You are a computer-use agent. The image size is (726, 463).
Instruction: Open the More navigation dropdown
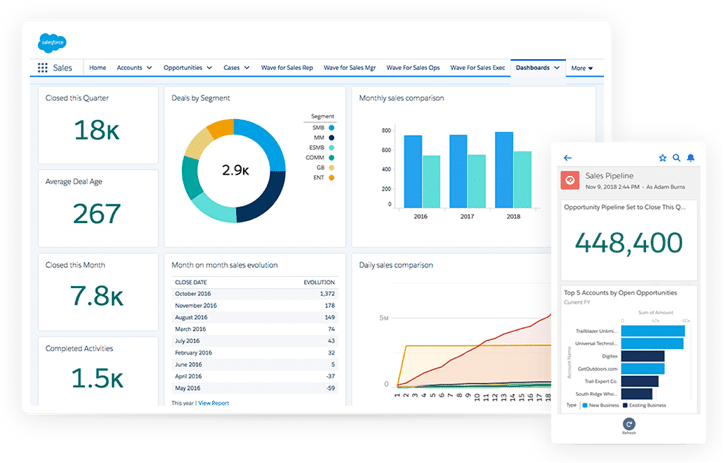(581, 68)
